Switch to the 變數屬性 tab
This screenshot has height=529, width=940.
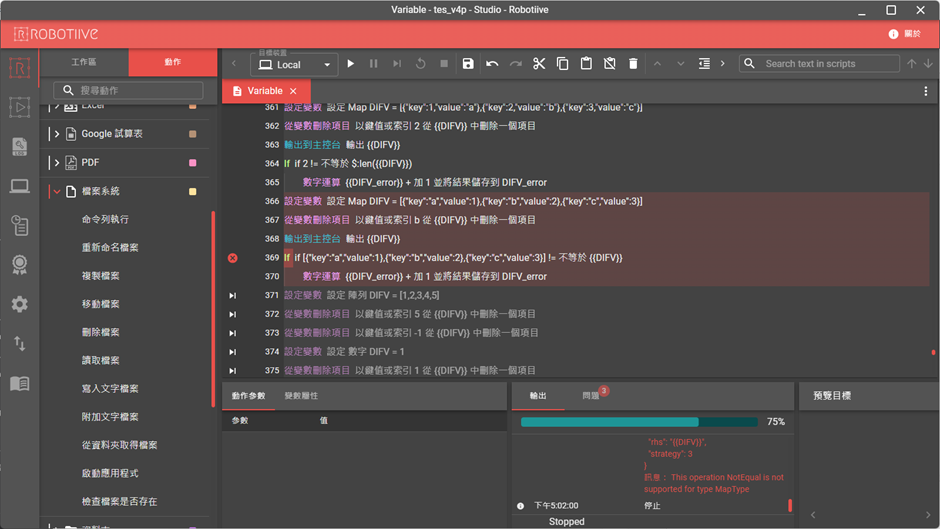pos(301,396)
